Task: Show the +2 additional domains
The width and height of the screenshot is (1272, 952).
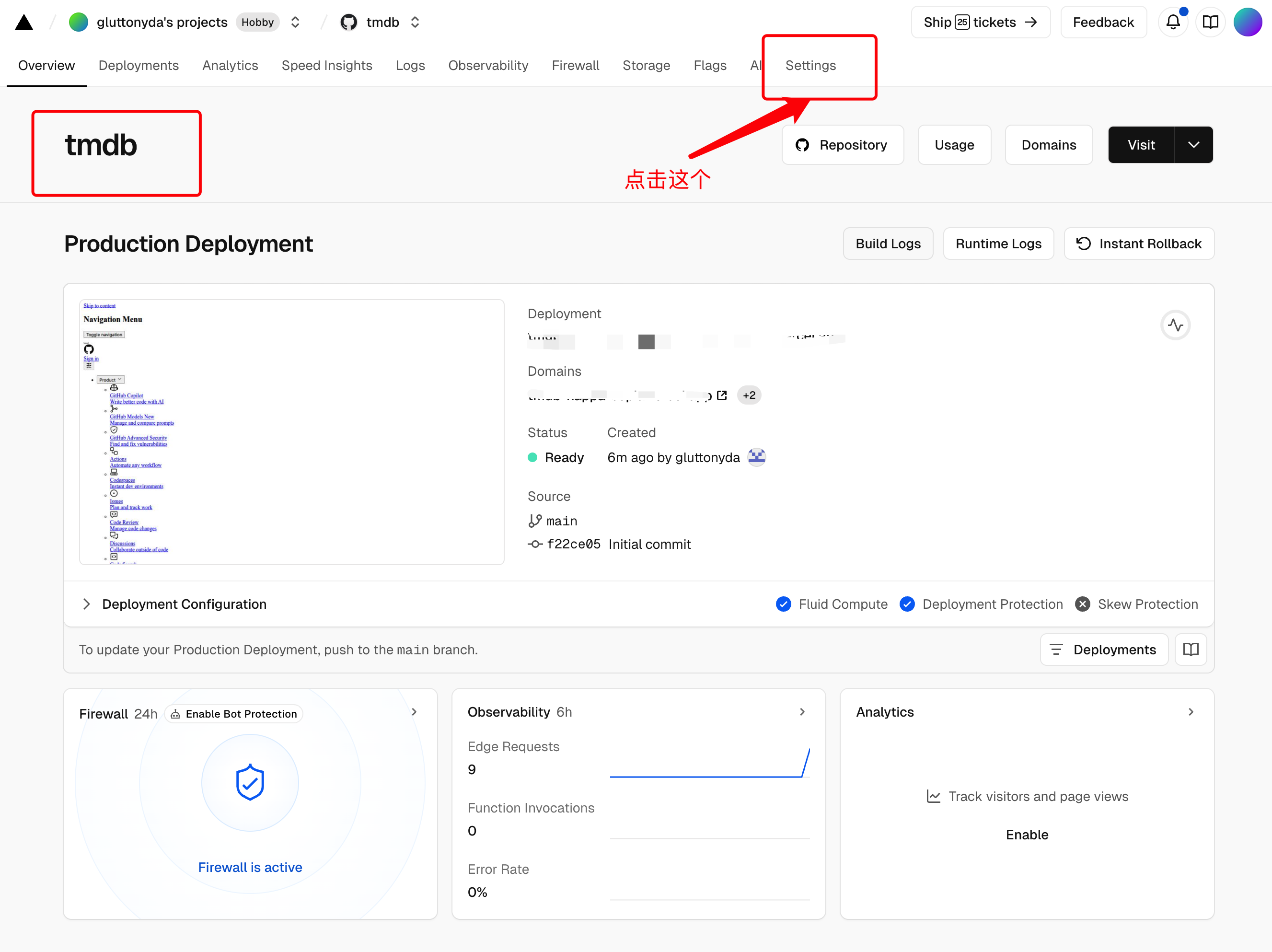Action: coord(749,395)
